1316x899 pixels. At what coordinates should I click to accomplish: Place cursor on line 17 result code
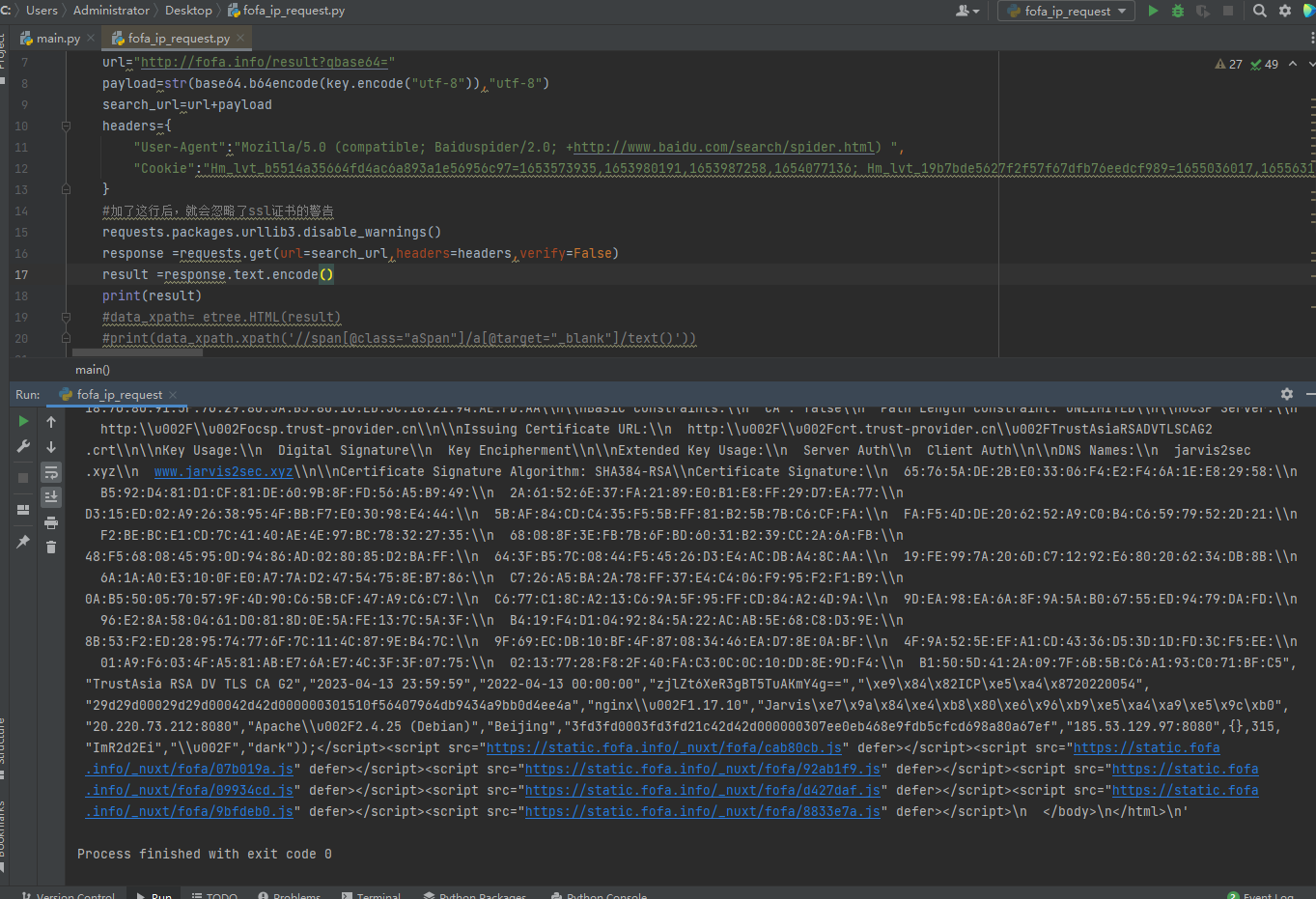pyautogui.click(x=217, y=274)
